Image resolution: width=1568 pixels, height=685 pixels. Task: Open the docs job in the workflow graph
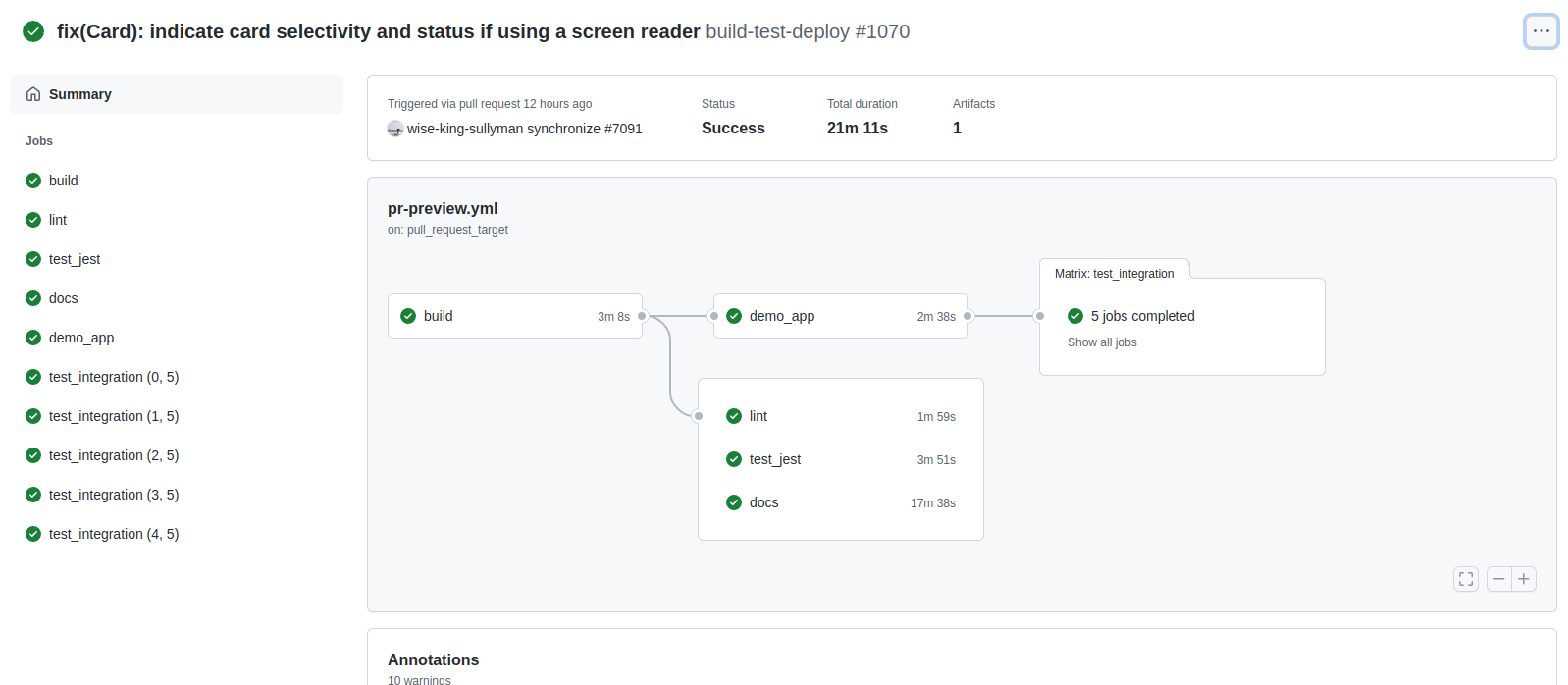point(841,502)
